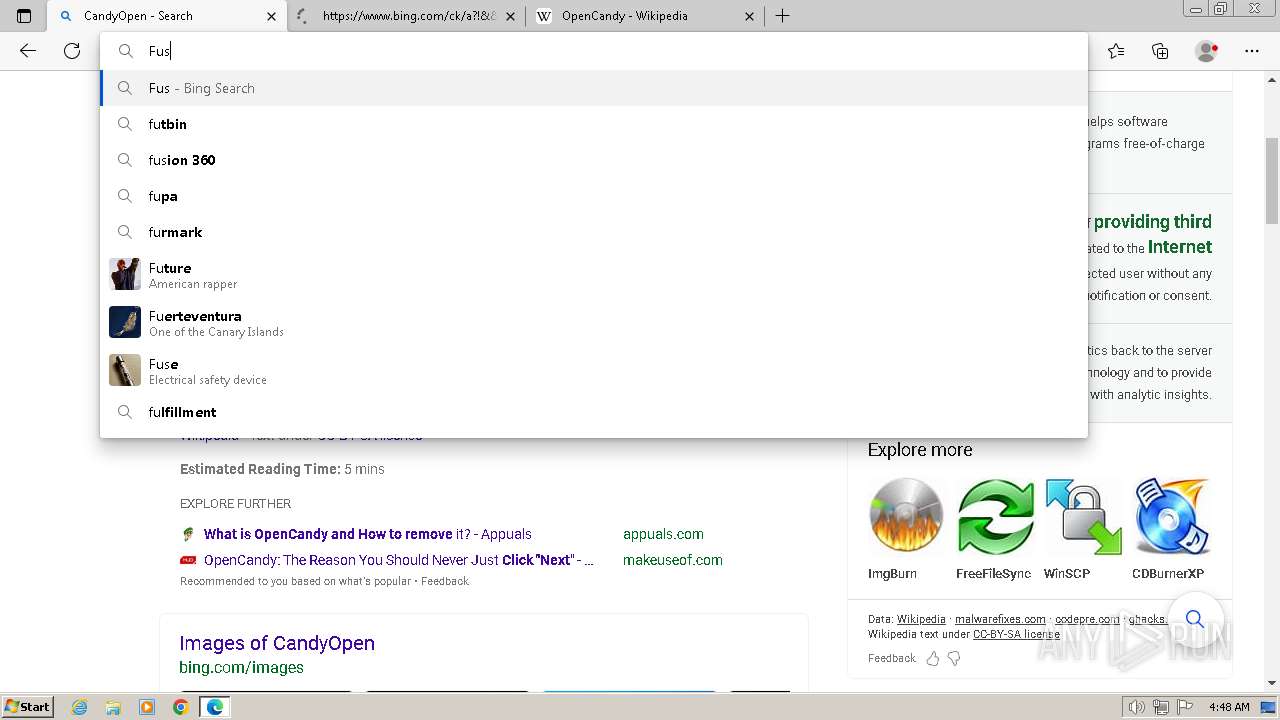Click the 4:48 AM system clock
Image resolution: width=1280 pixels, height=720 pixels.
(1229, 707)
